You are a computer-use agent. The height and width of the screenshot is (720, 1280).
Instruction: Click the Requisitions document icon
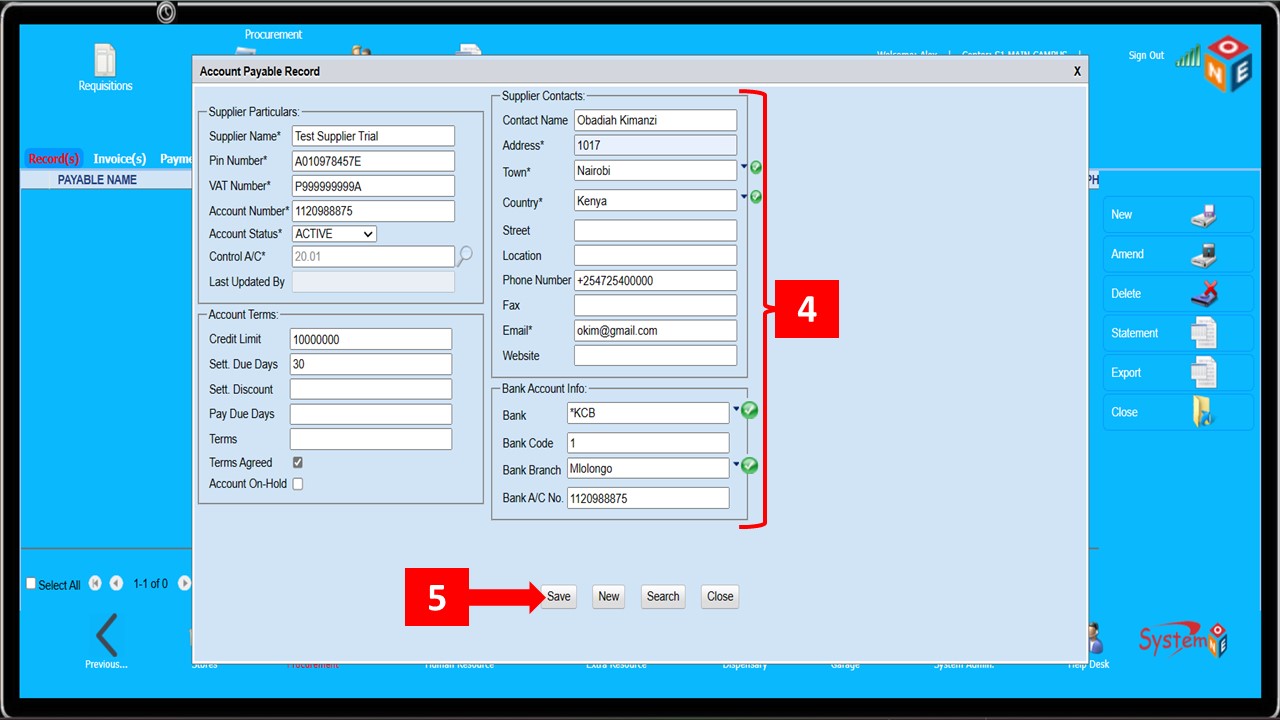pyautogui.click(x=105, y=60)
